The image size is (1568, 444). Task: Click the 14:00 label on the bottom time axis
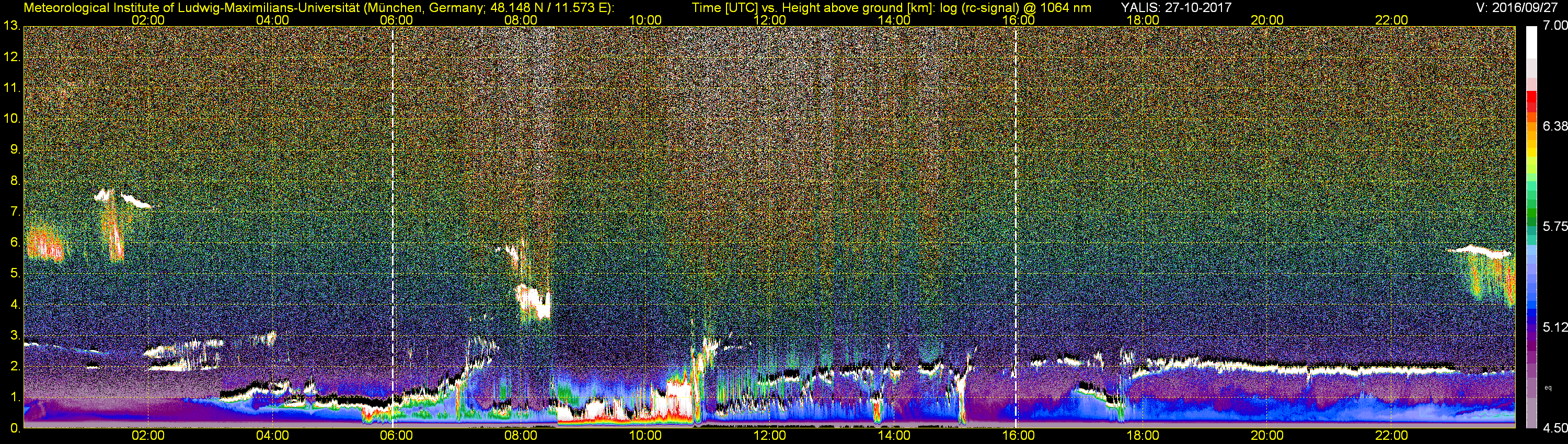click(x=894, y=436)
